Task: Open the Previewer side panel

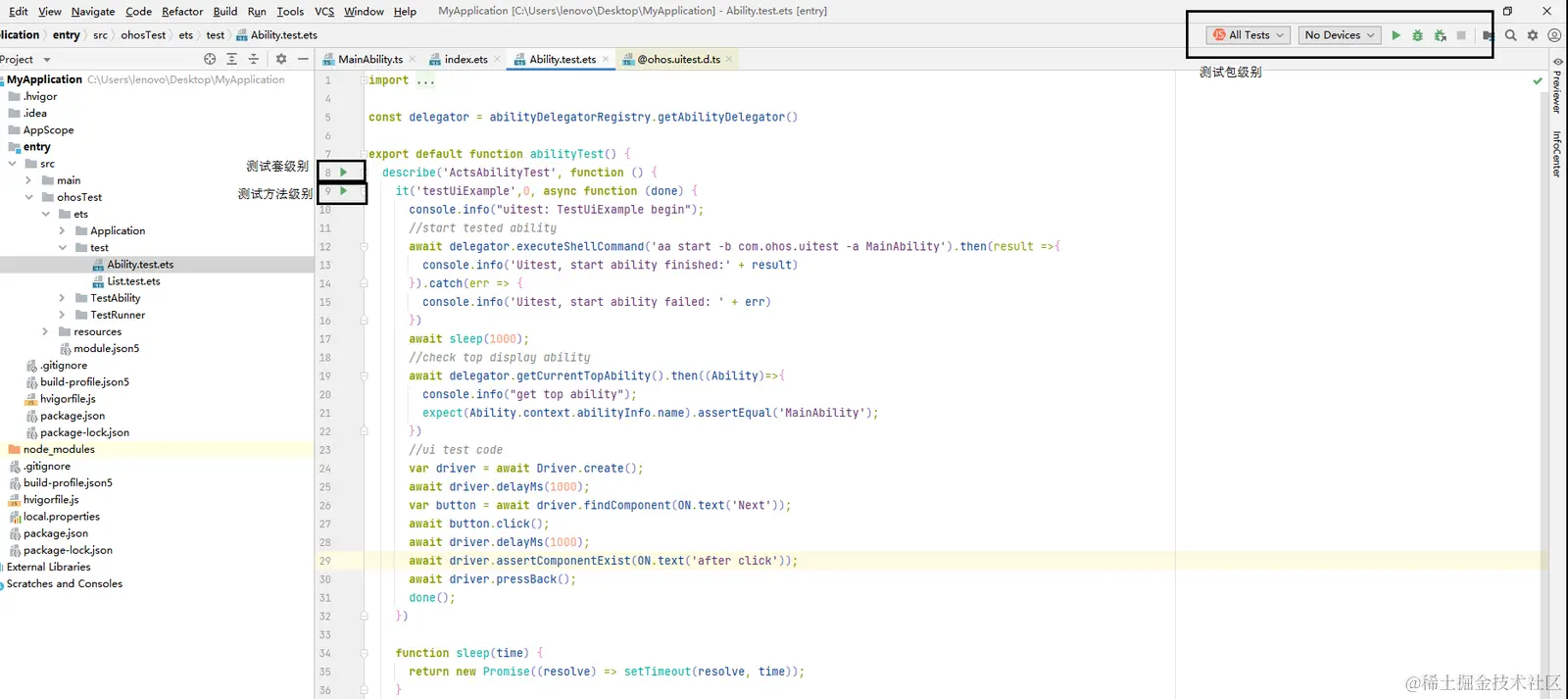Action: [1556, 84]
